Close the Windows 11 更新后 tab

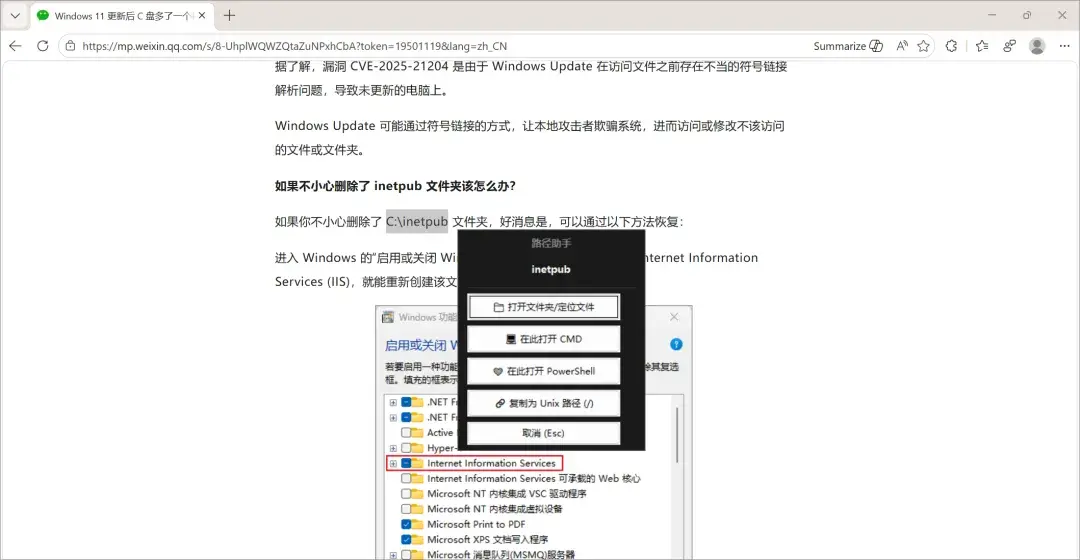202,15
